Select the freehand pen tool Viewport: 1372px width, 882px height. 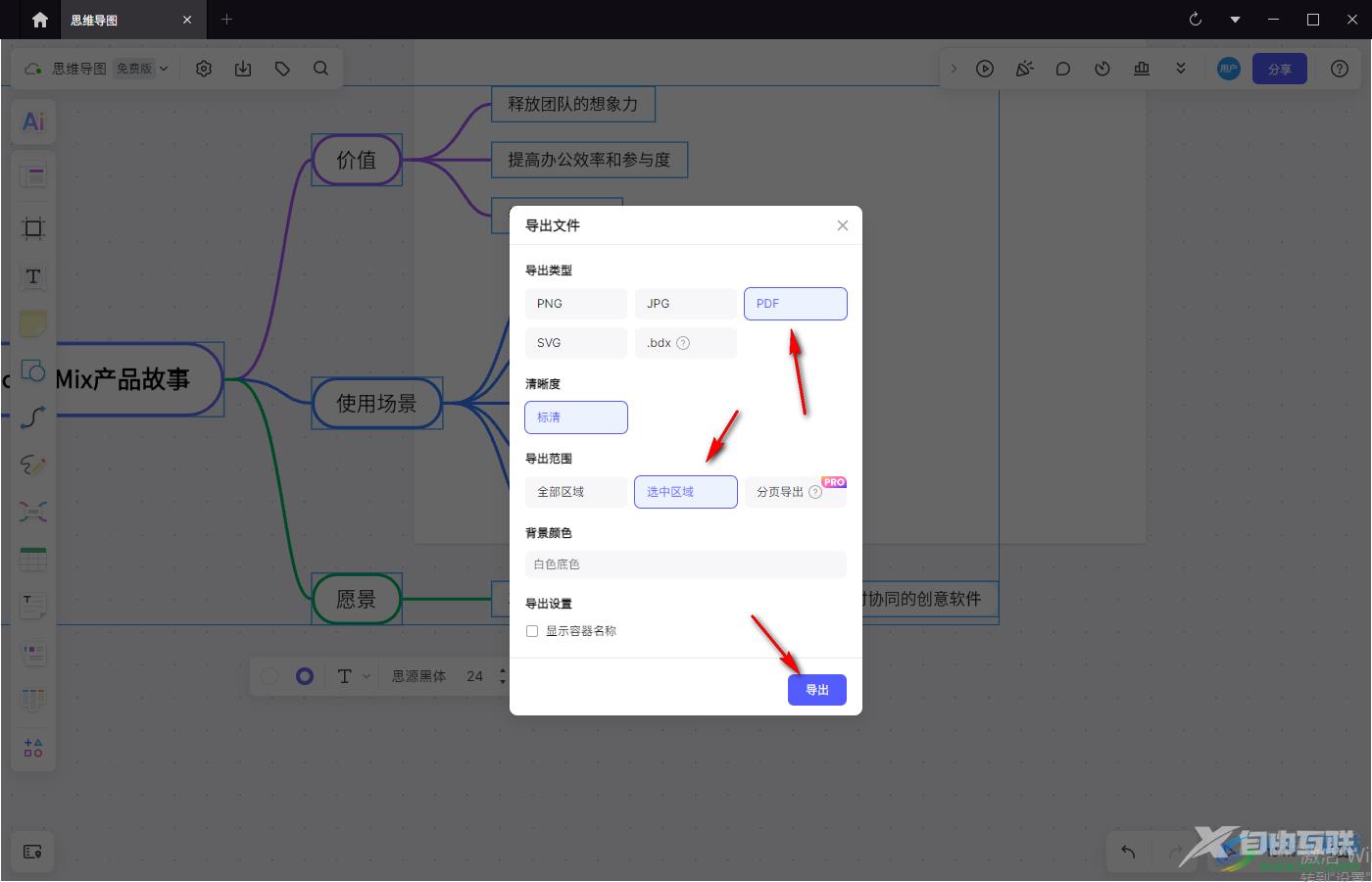pyautogui.click(x=33, y=465)
